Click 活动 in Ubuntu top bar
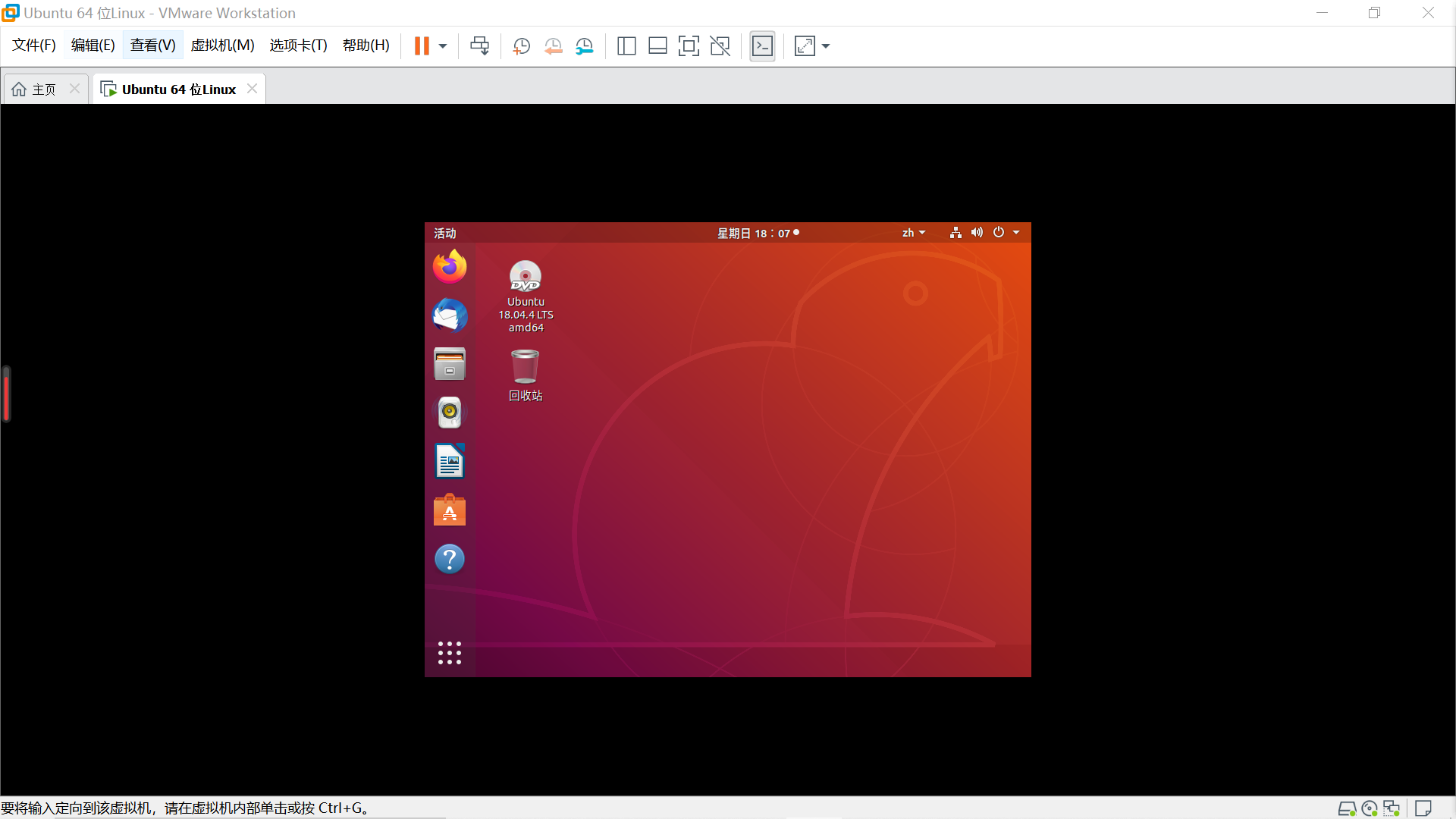This screenshot has height=819, width=1456. (x=445, y=233)
